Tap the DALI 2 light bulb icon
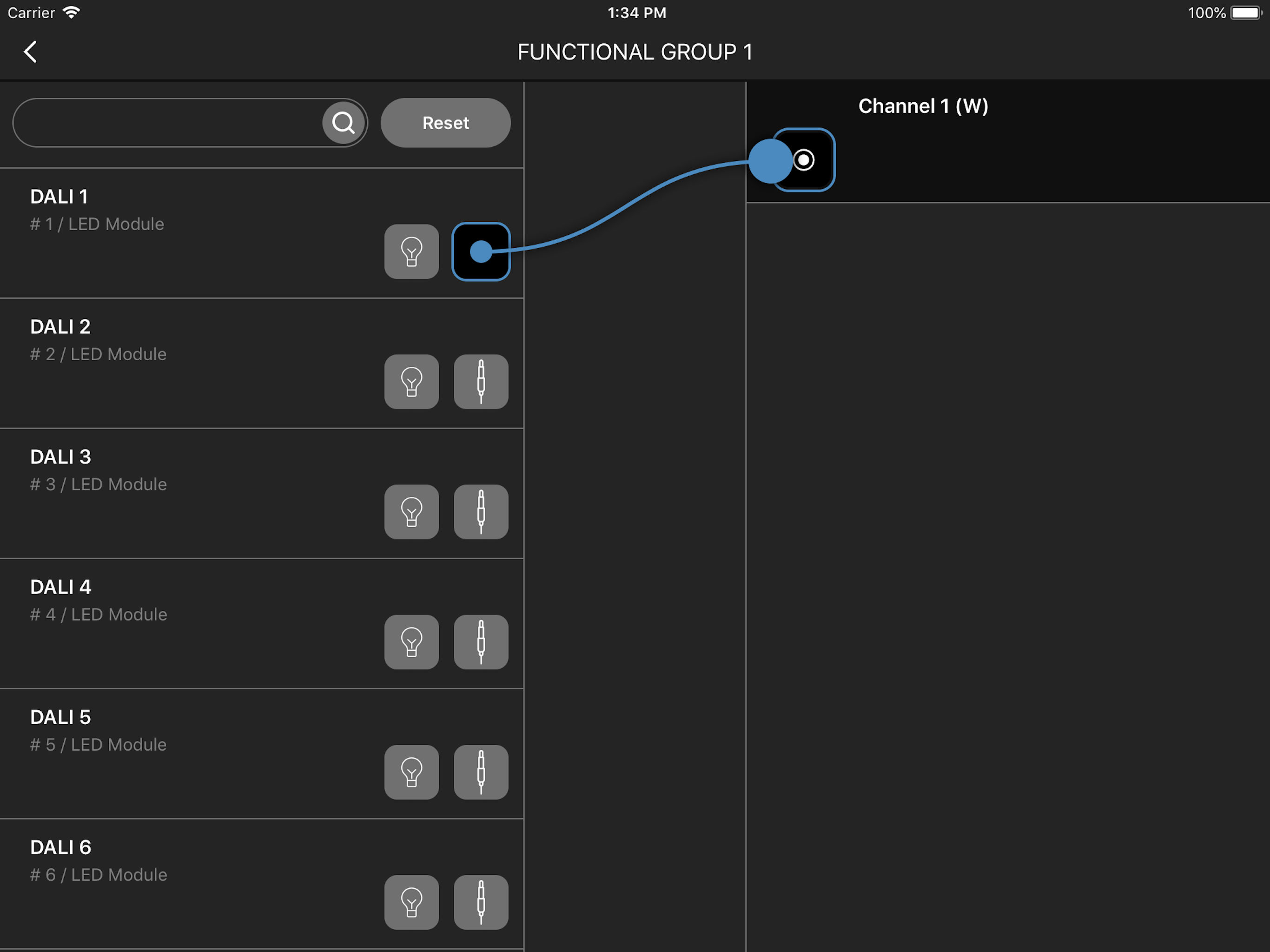 point(412,382)
